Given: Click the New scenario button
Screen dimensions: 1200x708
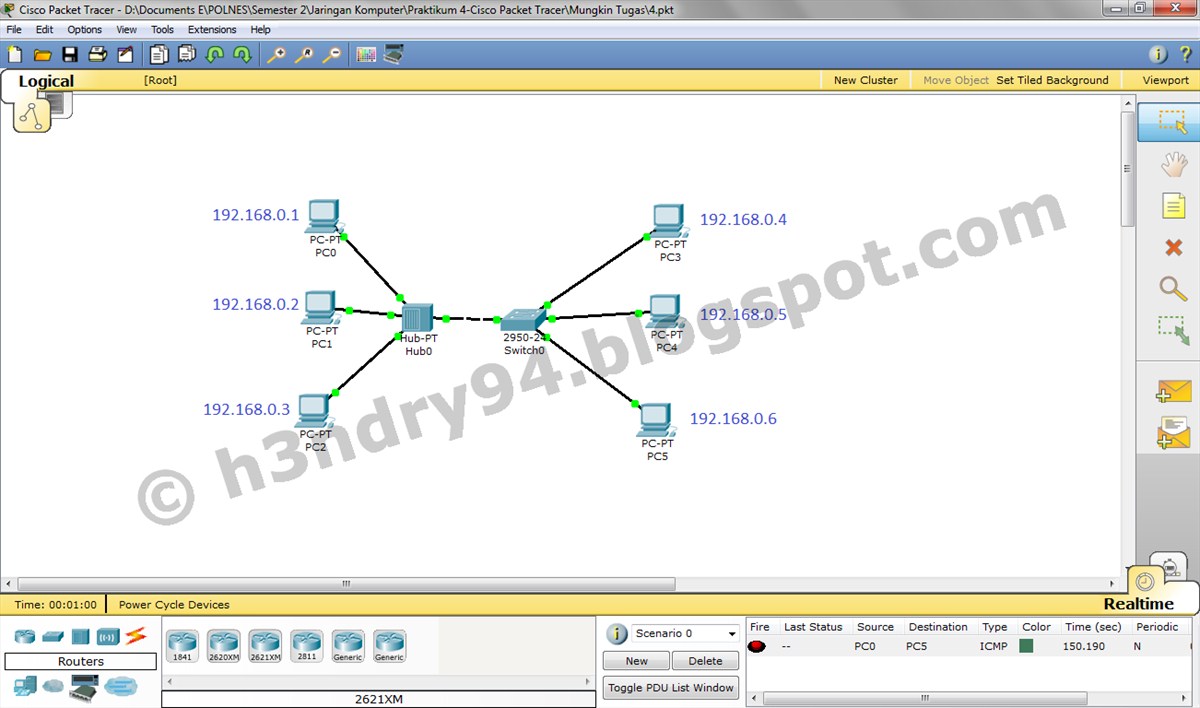Looking at the screenshot, I should (x=635, y=660).
